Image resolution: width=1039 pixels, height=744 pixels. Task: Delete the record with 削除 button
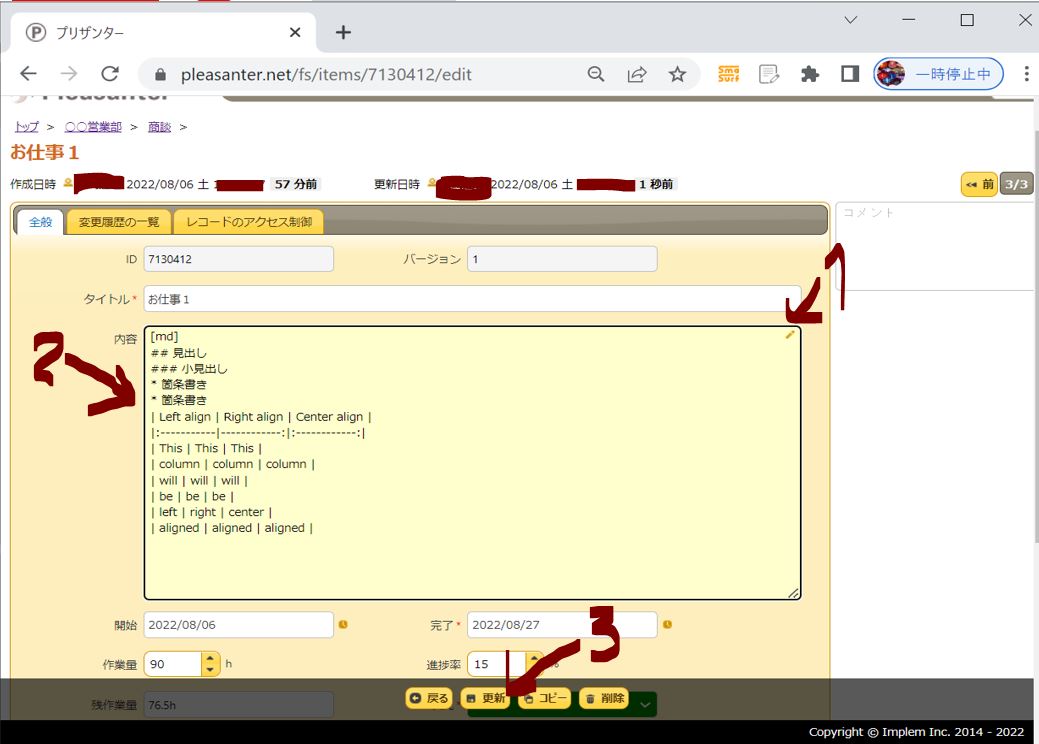tap(604, 698)
